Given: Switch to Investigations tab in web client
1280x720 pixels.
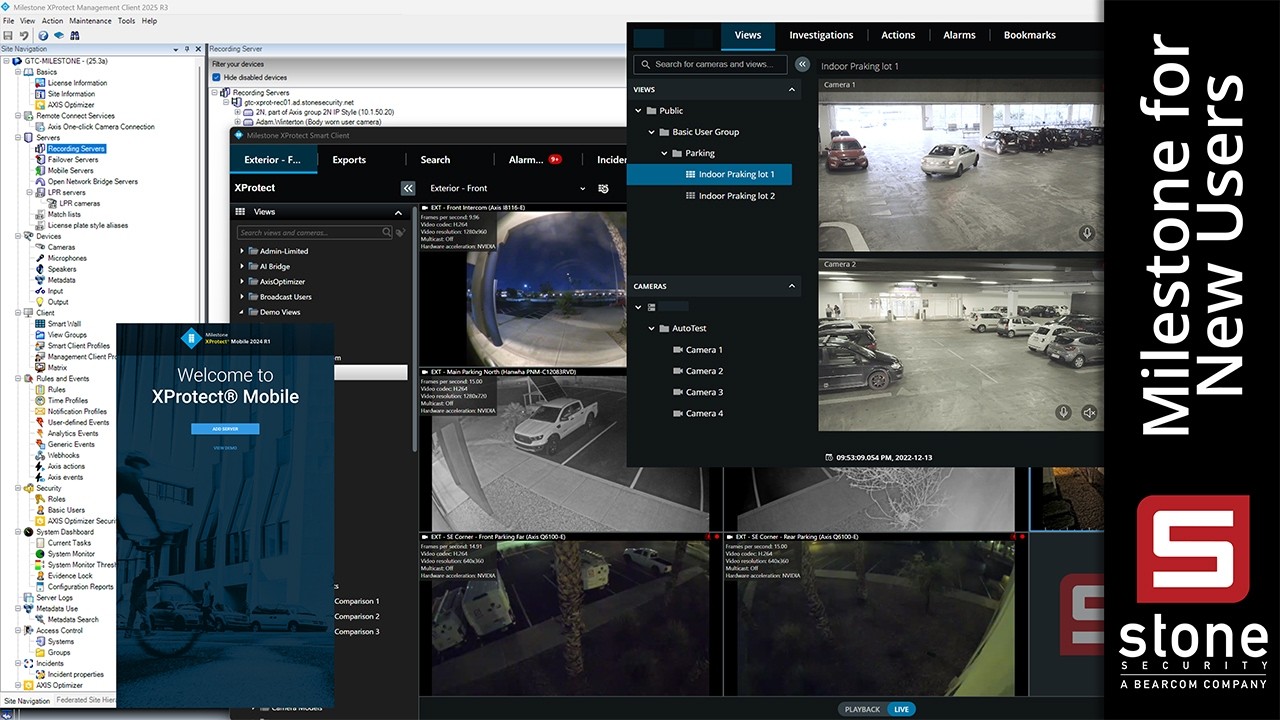Looking at the screenshot, I should click(x=821, y=35).
